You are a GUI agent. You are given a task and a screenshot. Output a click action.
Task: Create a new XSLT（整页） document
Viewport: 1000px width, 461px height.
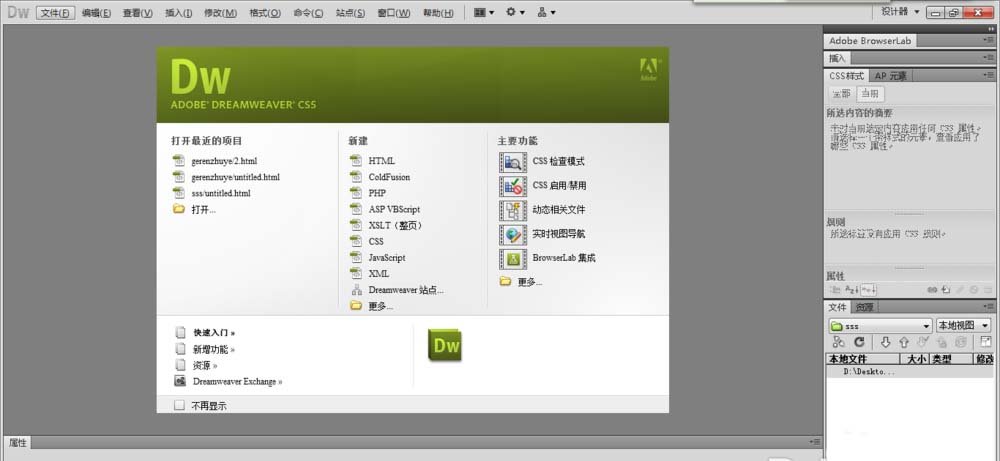395,225
